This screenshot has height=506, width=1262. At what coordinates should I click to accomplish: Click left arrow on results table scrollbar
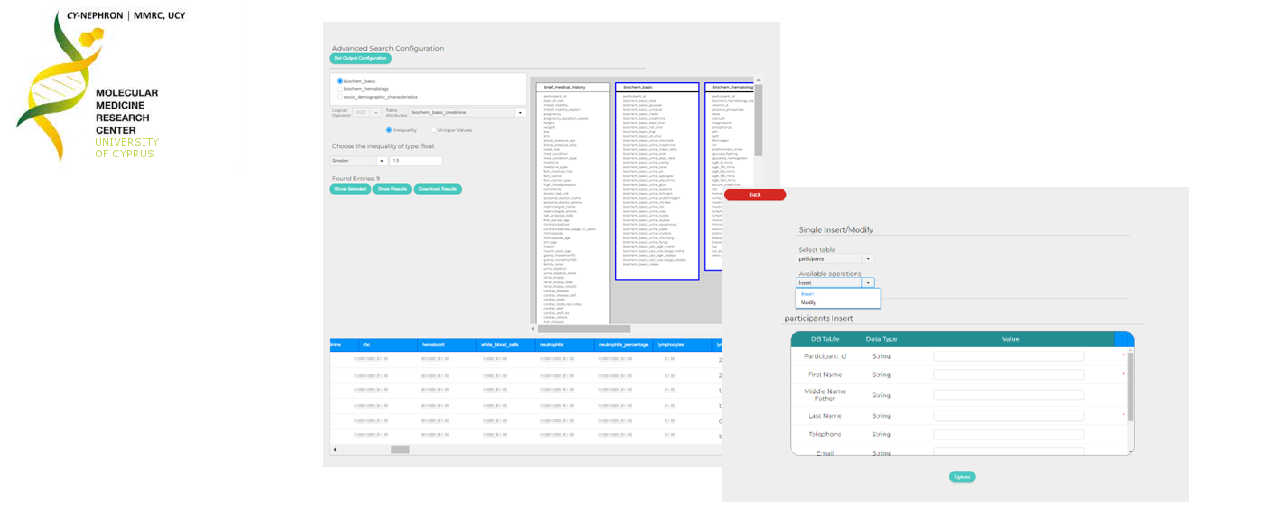pos(334,450)
